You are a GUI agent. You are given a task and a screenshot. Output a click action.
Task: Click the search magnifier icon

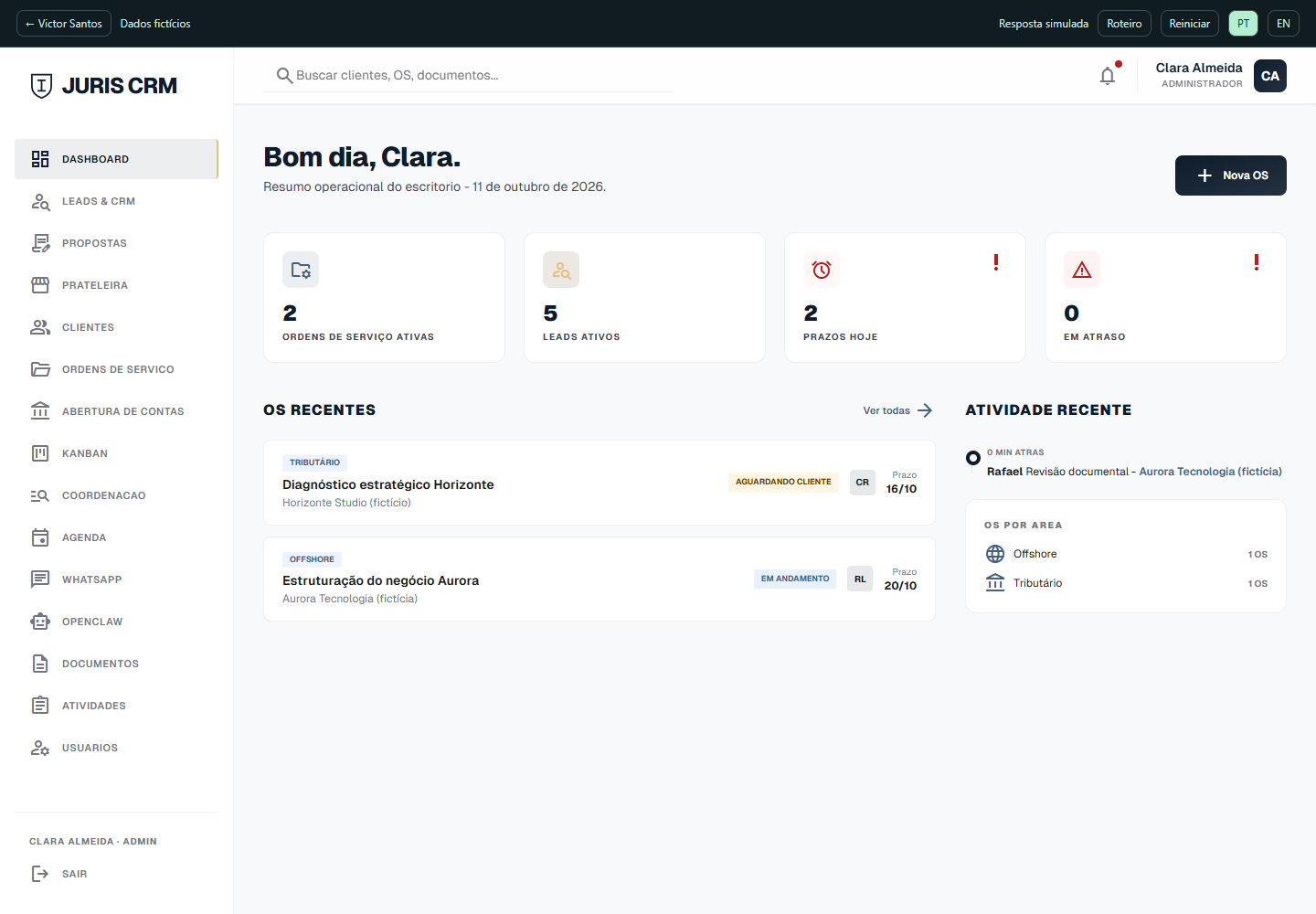coord(285,75)
